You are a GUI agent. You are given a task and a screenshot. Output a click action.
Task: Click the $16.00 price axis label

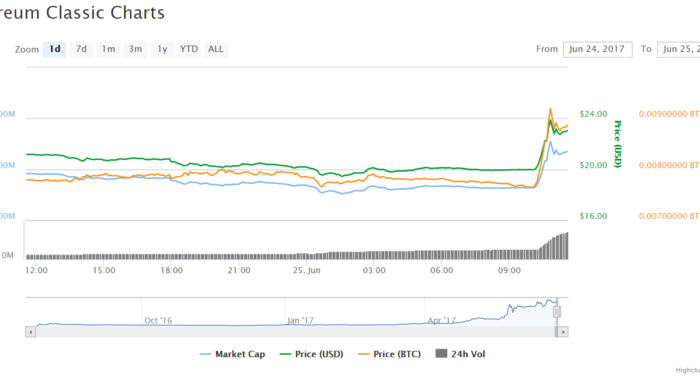593,216
